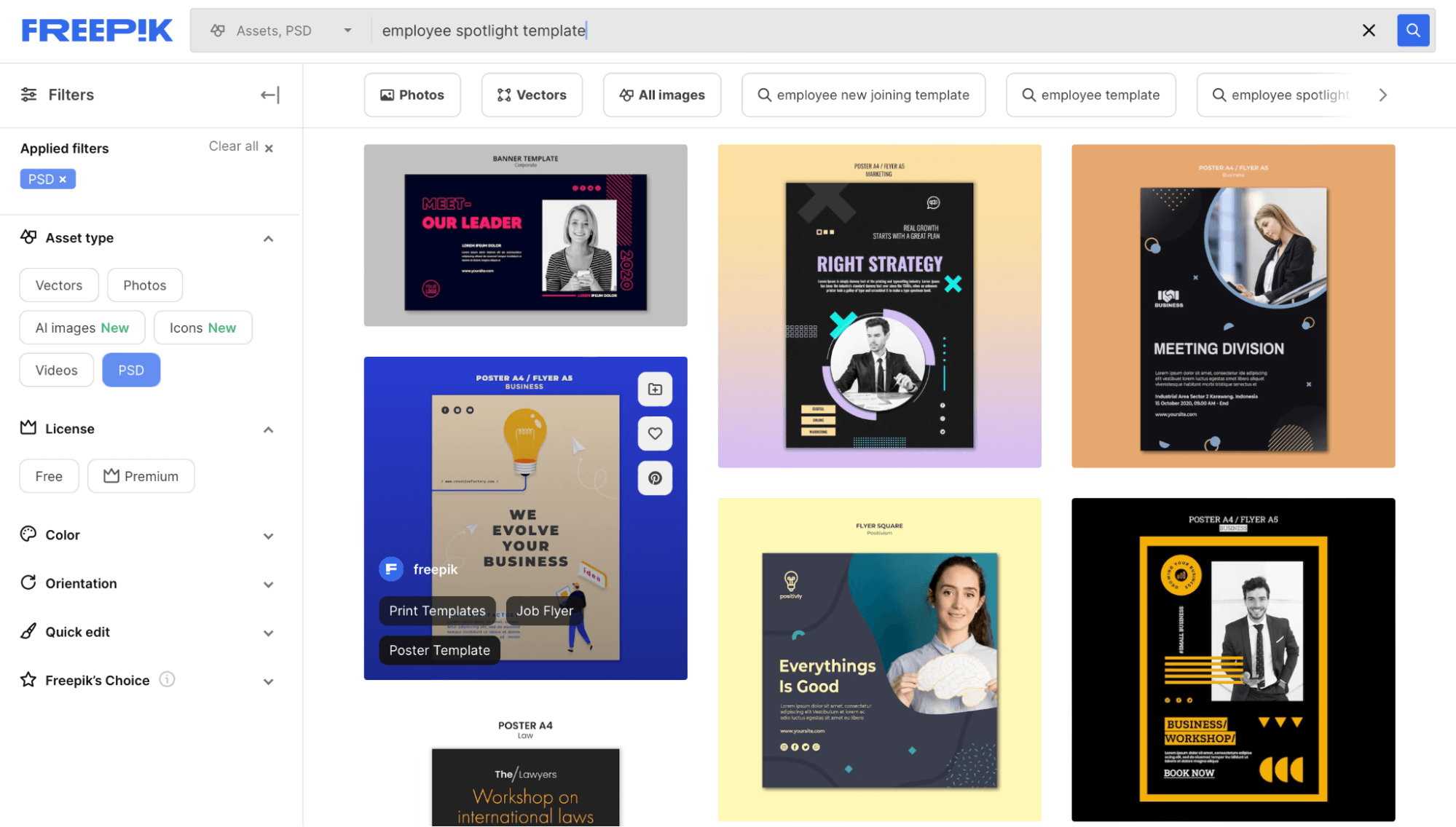Save the blue poster to collection
This screenshot has height=827, width=1456.
[655, 389]
